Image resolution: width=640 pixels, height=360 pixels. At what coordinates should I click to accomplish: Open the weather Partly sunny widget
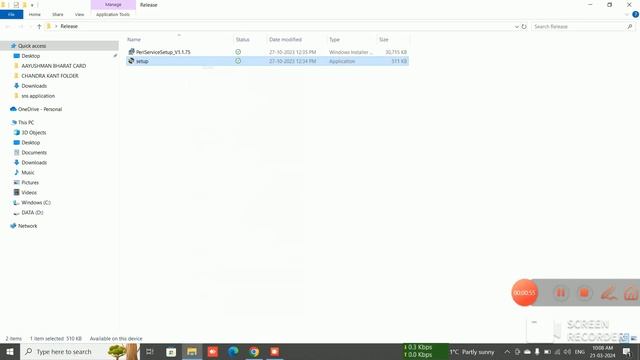point(472,352)
